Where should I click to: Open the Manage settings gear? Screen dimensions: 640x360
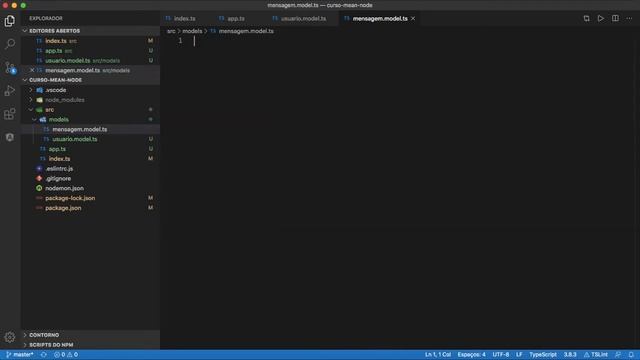click(x=10, y=337)
